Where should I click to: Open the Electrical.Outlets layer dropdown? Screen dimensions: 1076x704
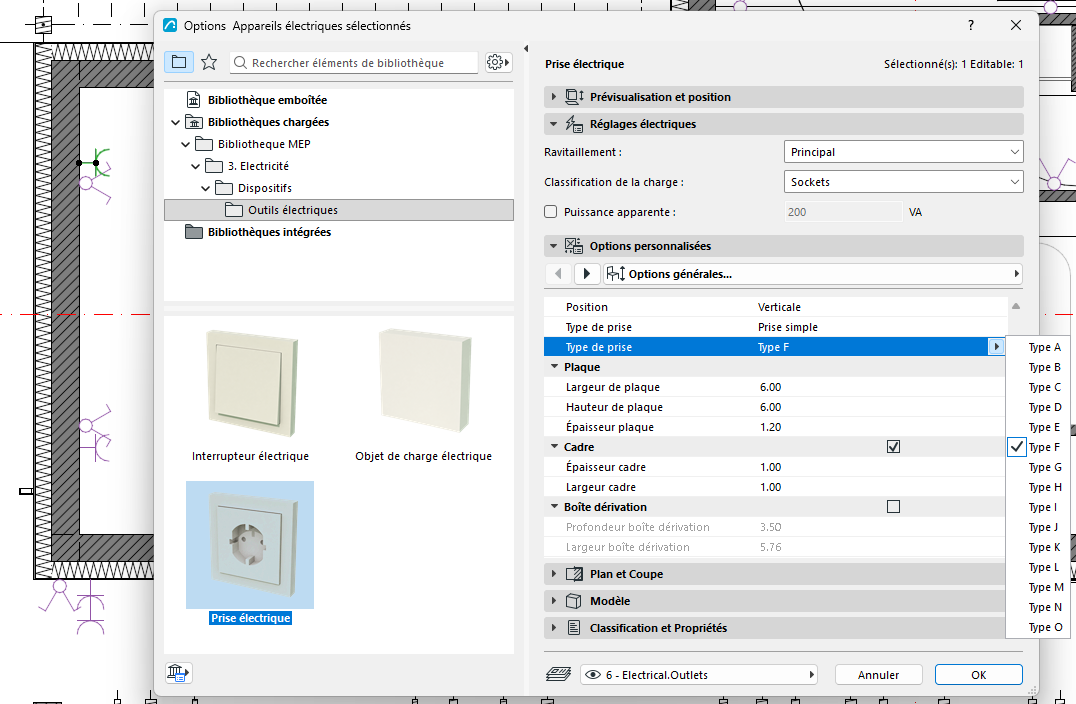[699, 674]
